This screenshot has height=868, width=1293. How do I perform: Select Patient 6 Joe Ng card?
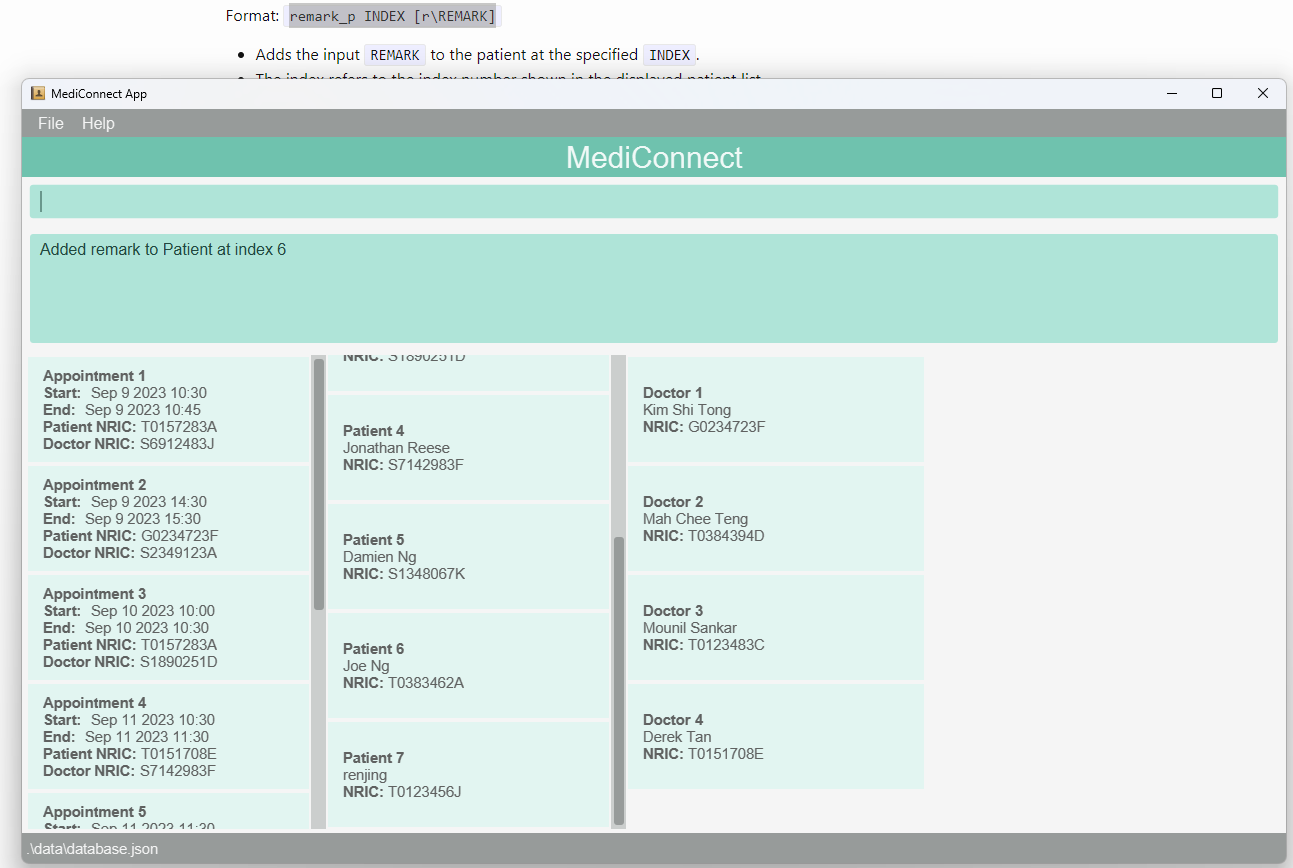(x=468, y=665)
